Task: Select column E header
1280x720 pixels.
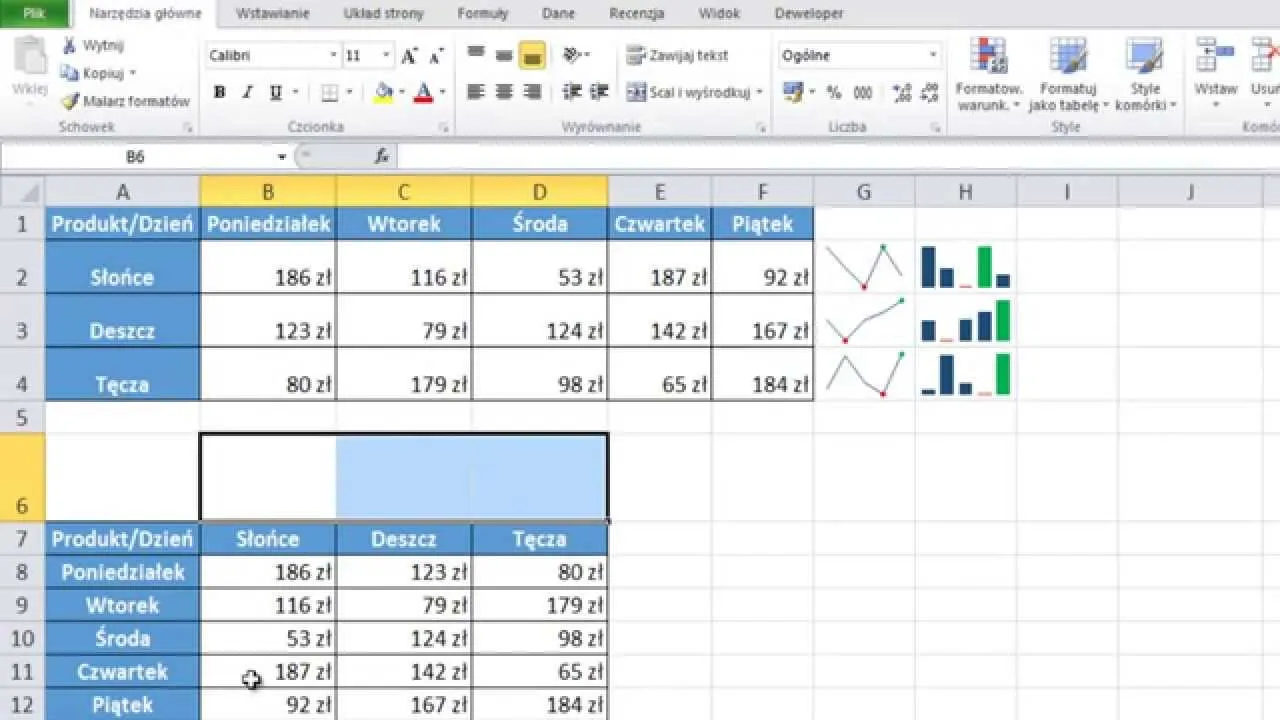Action: click(660, 192)
